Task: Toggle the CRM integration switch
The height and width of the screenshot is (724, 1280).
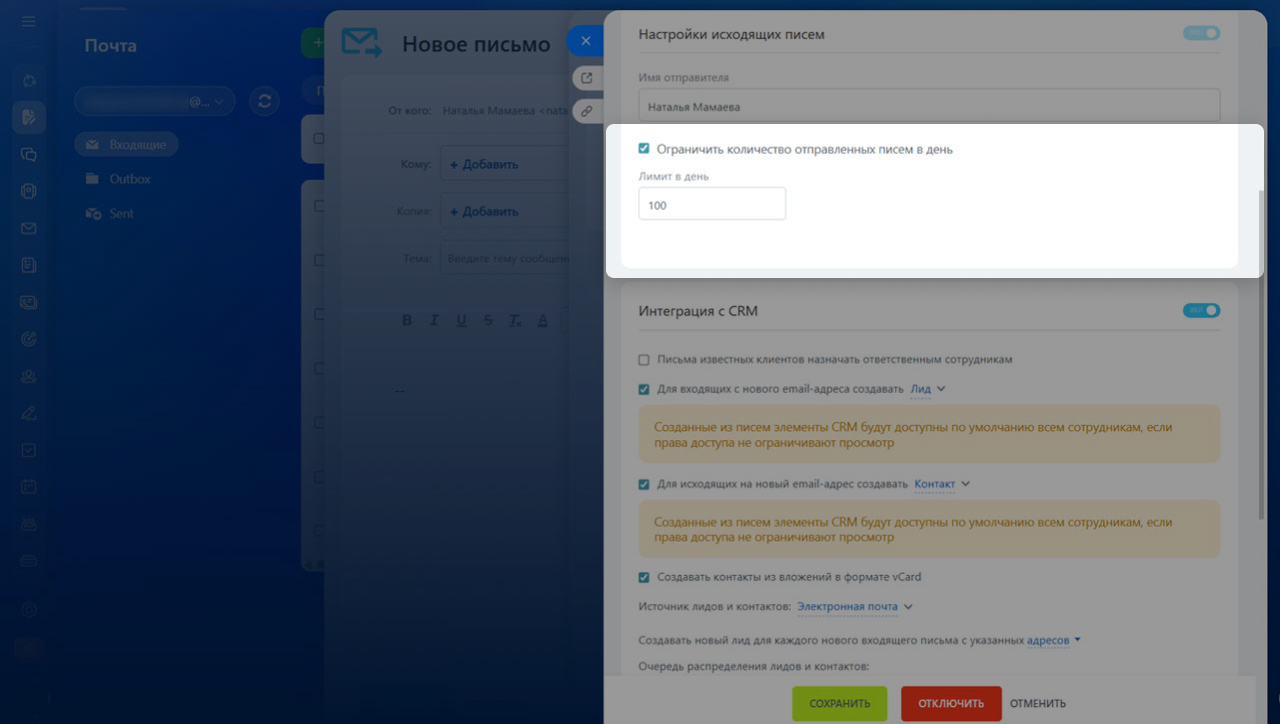Action: tap(1201, 311)
